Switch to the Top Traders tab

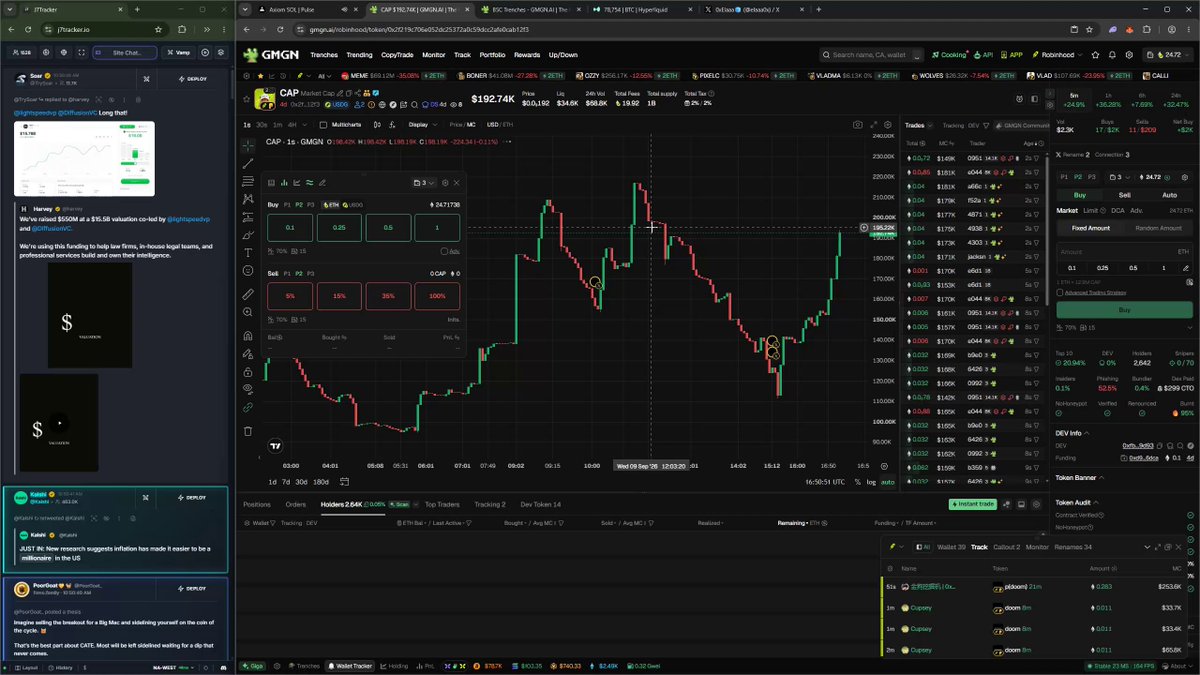click(442, 504)
